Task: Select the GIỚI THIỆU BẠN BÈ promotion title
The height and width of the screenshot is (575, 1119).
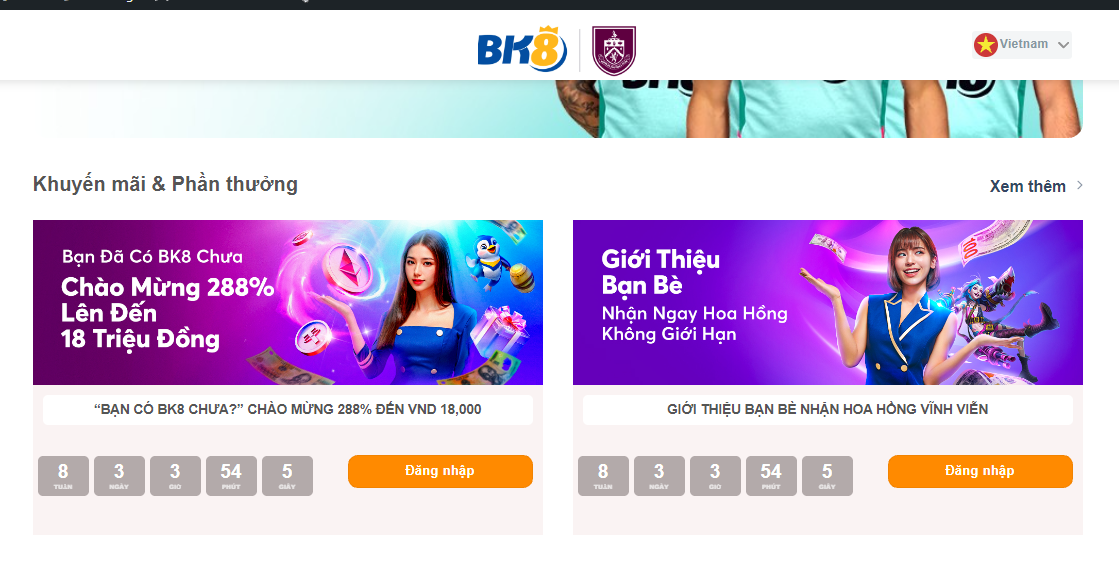Action: (828, 409)
